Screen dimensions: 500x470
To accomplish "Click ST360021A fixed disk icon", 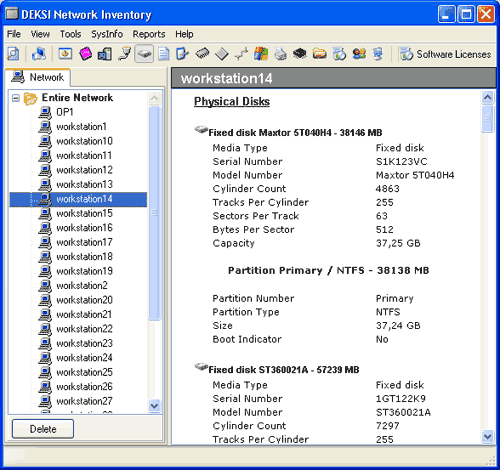I will coord(201,367).
